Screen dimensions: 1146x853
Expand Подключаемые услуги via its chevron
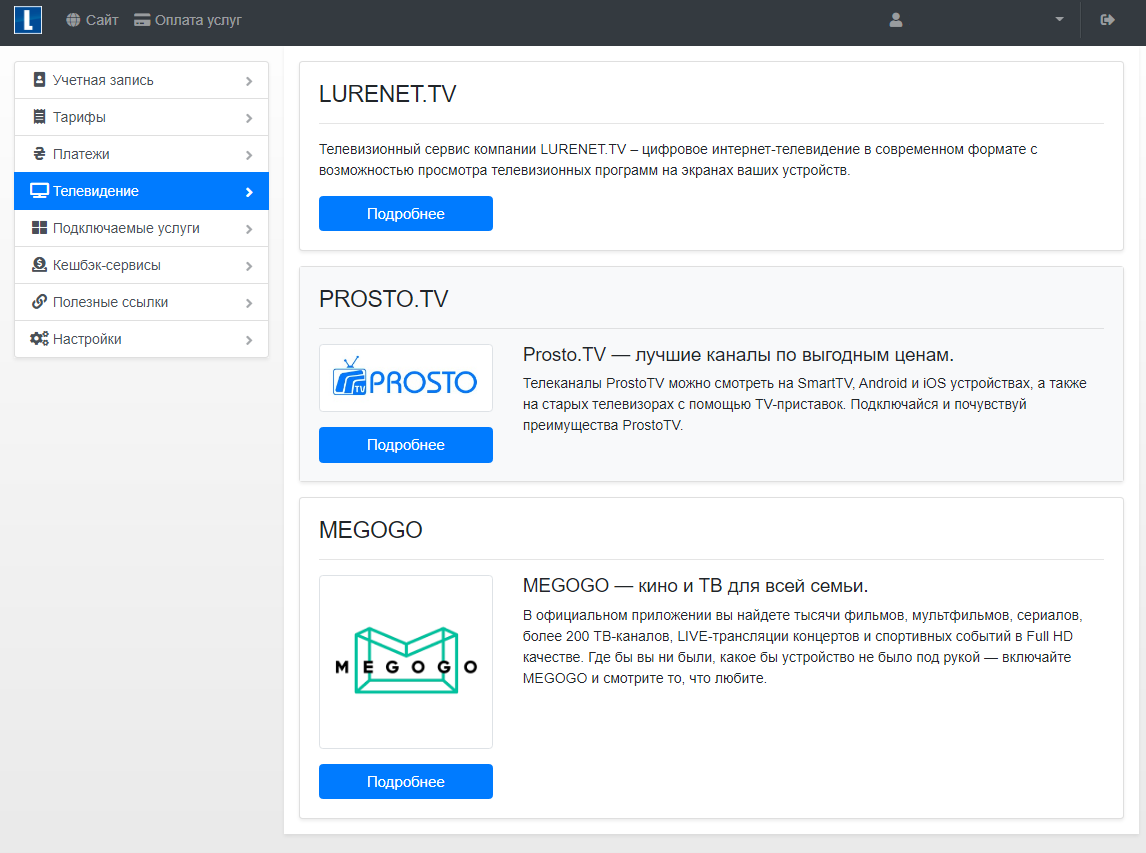click(249, 229)
